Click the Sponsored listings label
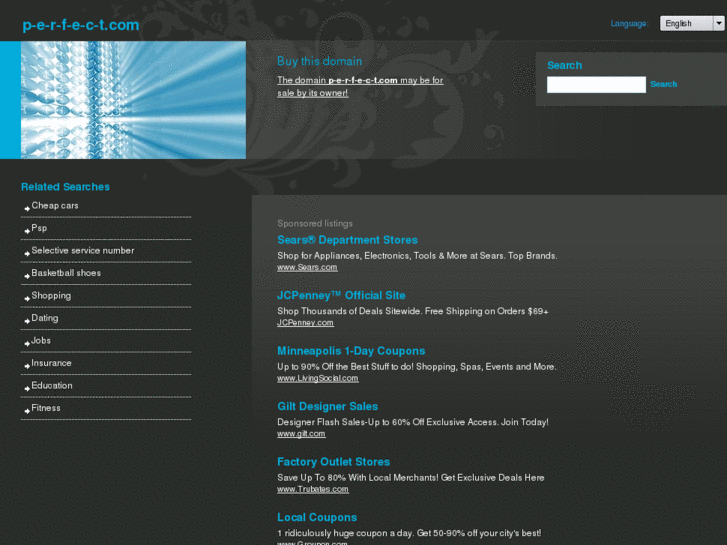 tap(315, 224)
